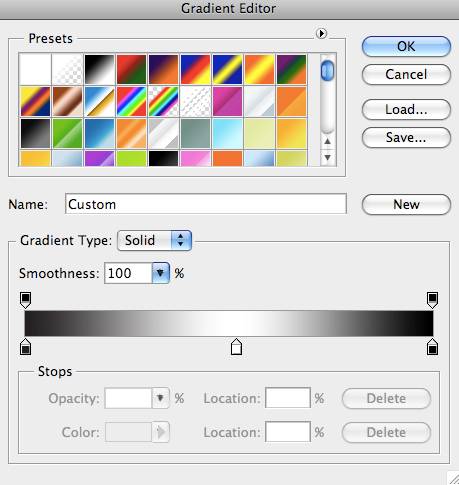Image resolution: width=459 pixels, height=485 pixels.
Task: Click the Cancel button
Action: 406,74
